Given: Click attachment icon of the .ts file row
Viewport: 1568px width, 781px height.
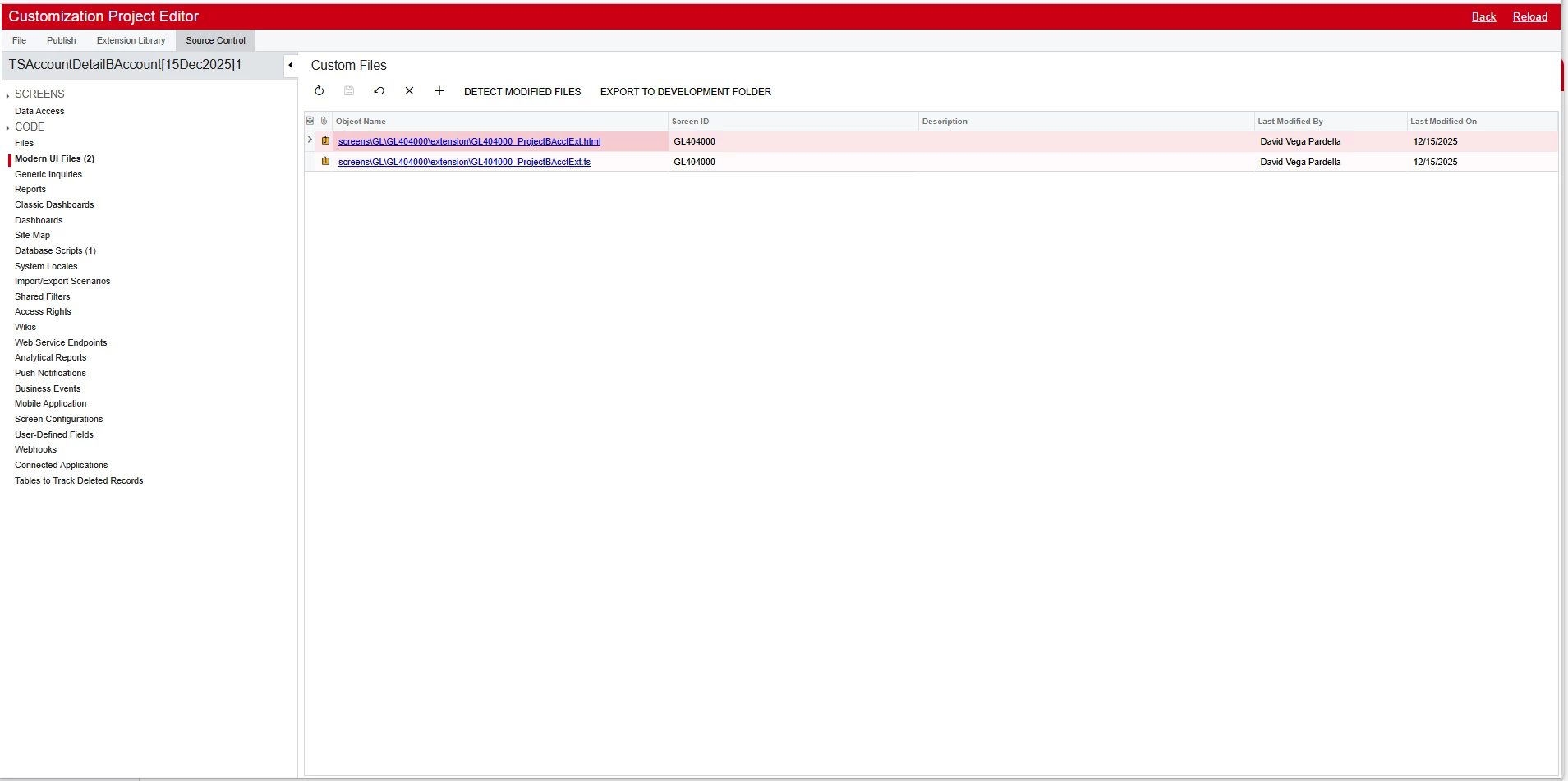Looking at the screenshot, I should point(325,162).
